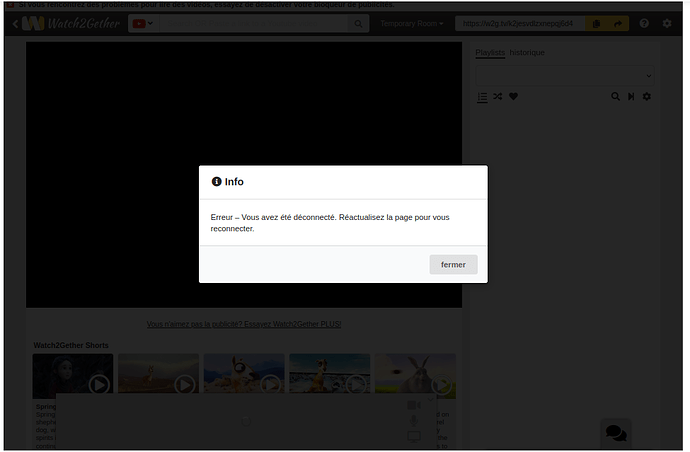
Task: Toggle the webcam camera icon
Action: pos(414,405)
